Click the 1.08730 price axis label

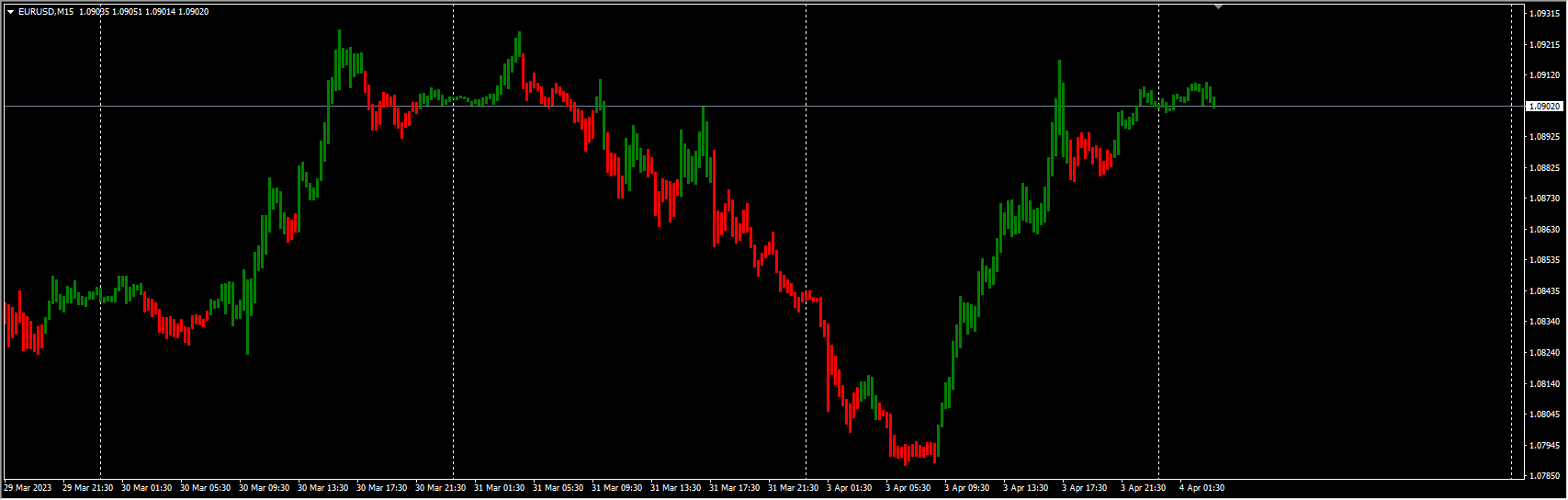pos(1543,199)
